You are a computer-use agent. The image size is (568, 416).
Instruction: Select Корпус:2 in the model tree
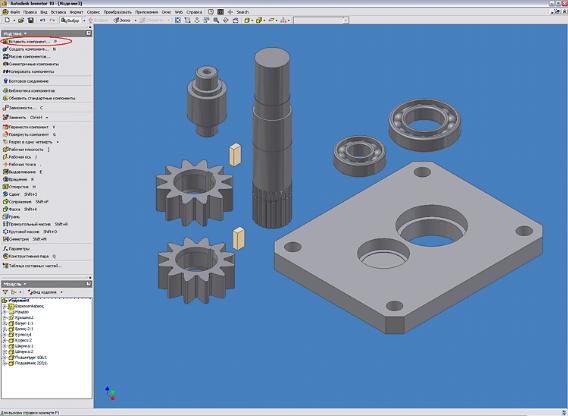20,340
